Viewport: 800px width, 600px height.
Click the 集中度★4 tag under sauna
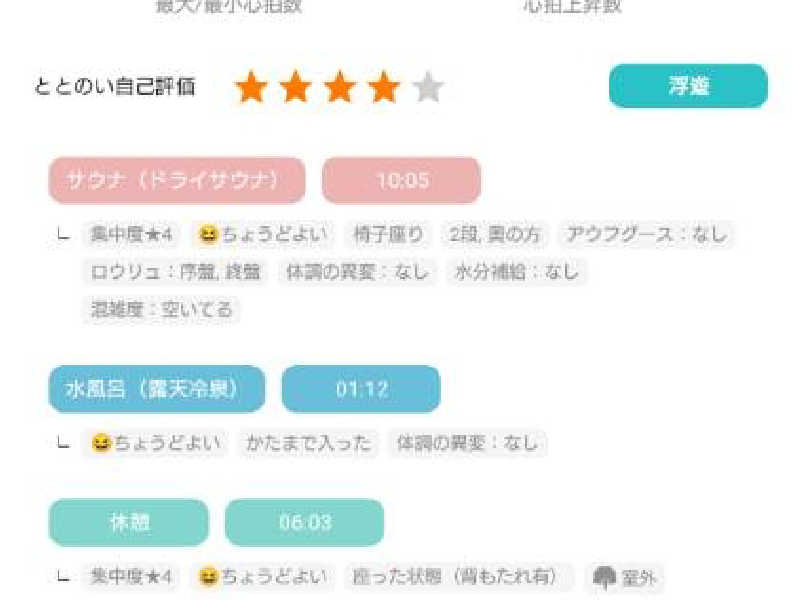click(132, 235)
